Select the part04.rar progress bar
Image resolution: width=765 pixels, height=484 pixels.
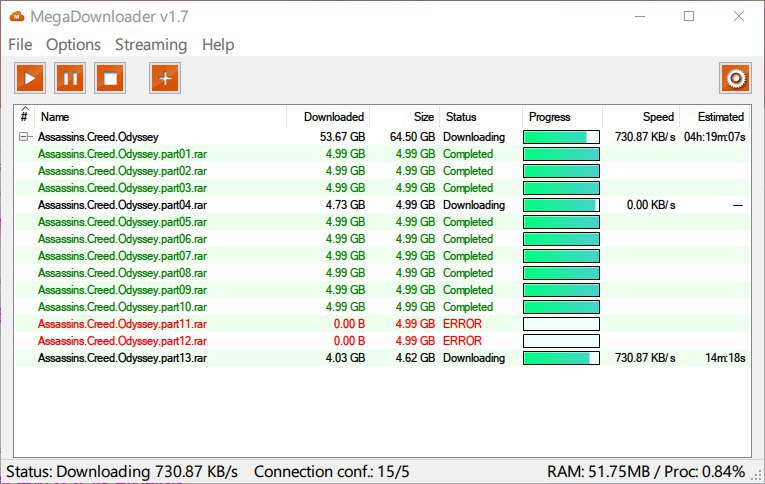(561, 205)
